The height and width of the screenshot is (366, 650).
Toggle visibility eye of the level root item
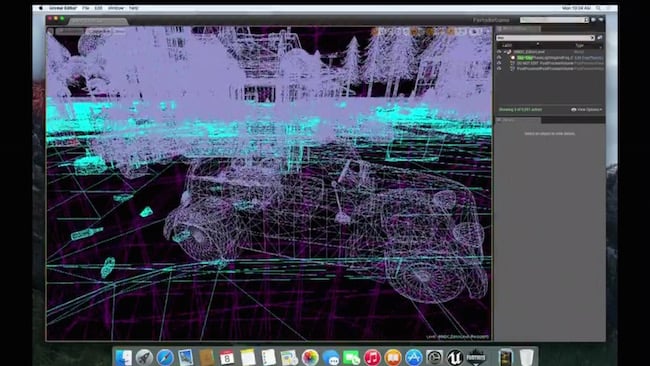pos(499,52)
